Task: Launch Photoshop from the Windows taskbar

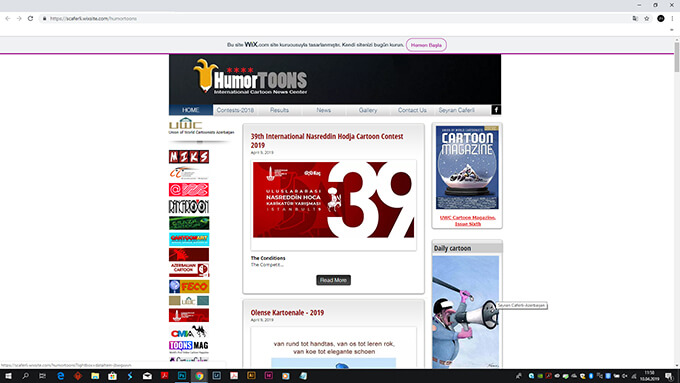Action: coord(182,376)
